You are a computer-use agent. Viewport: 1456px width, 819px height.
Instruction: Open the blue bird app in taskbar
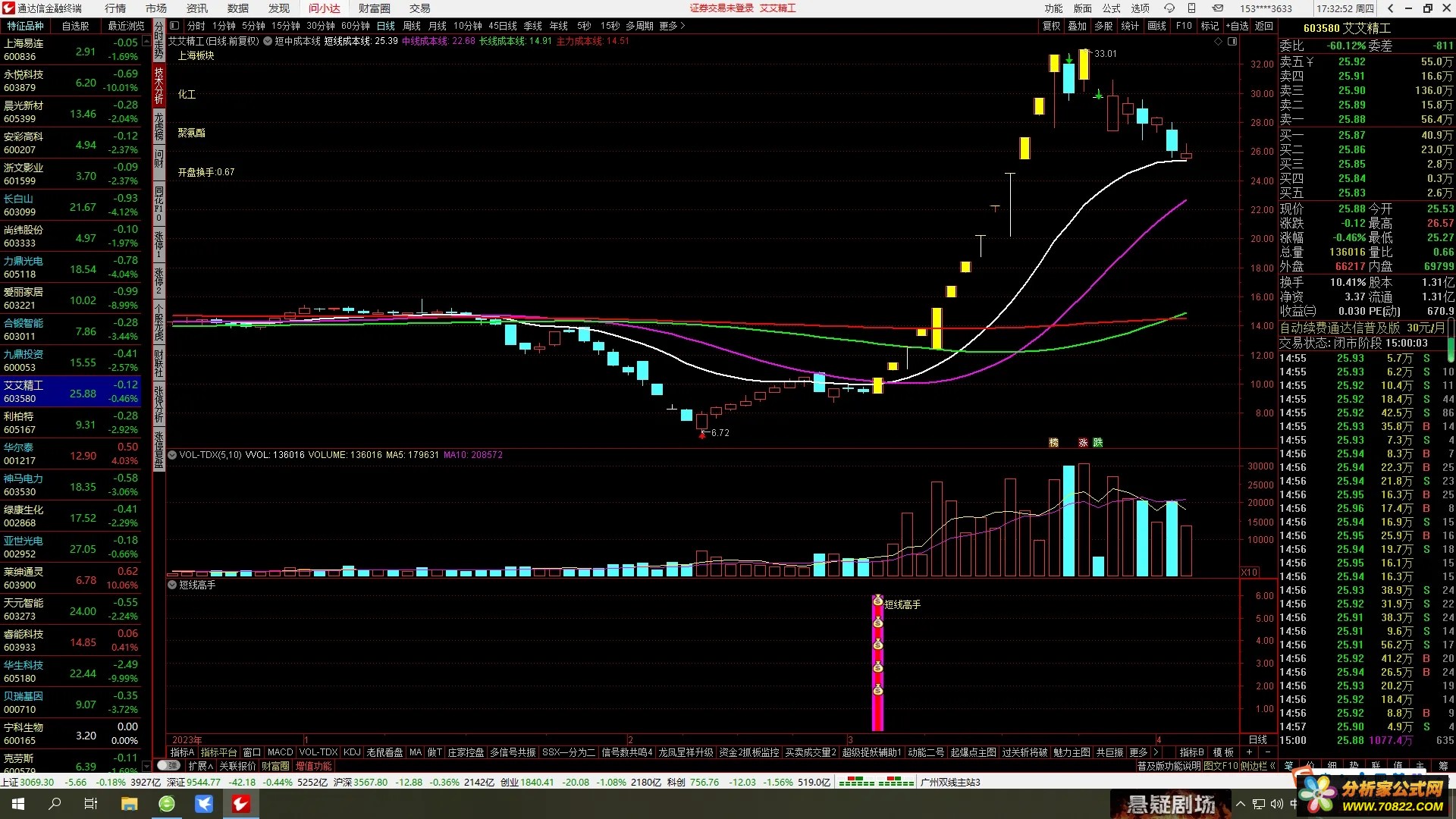point(204,804)
